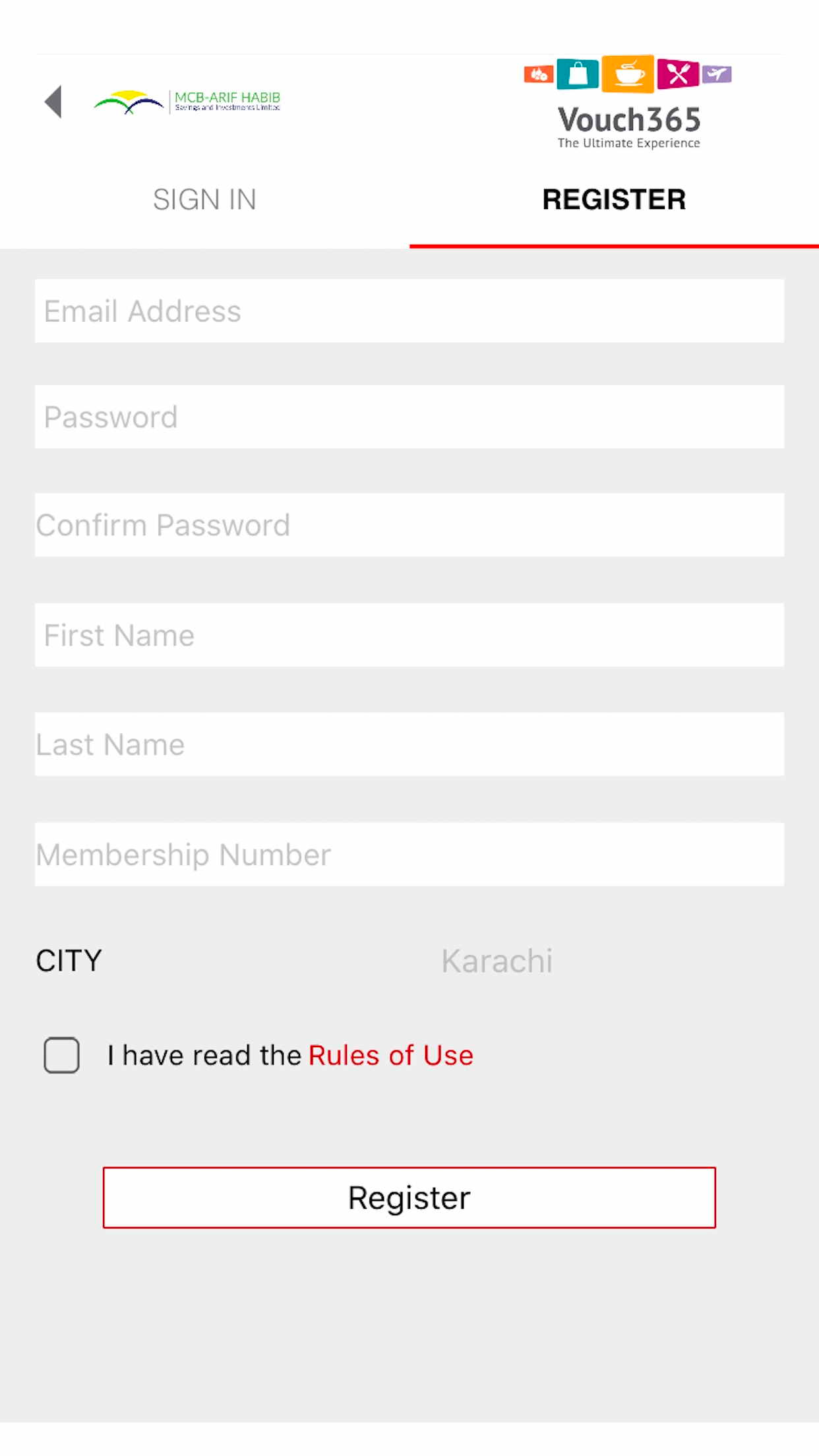Viewport: 819px width, 1456px height.
Task: Click the Register button
Action: [x=409, y=1198]
